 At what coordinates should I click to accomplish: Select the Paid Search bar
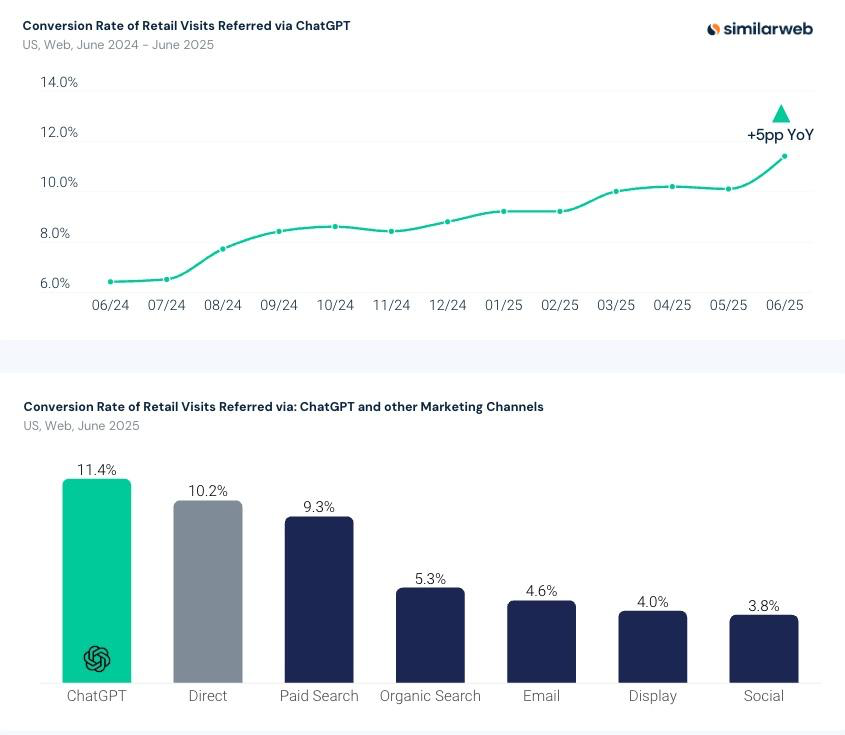tap(319, 600)
